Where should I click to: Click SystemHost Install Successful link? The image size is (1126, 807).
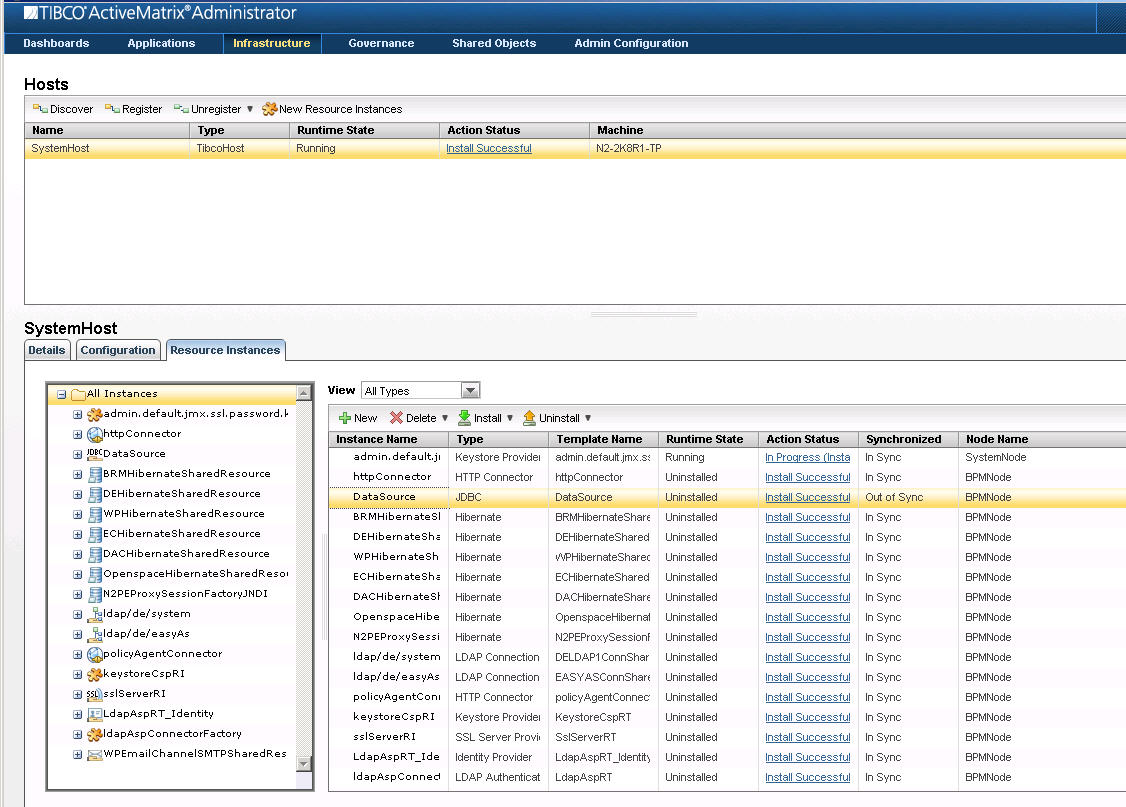pyautogui.click(x=489, y=148)
